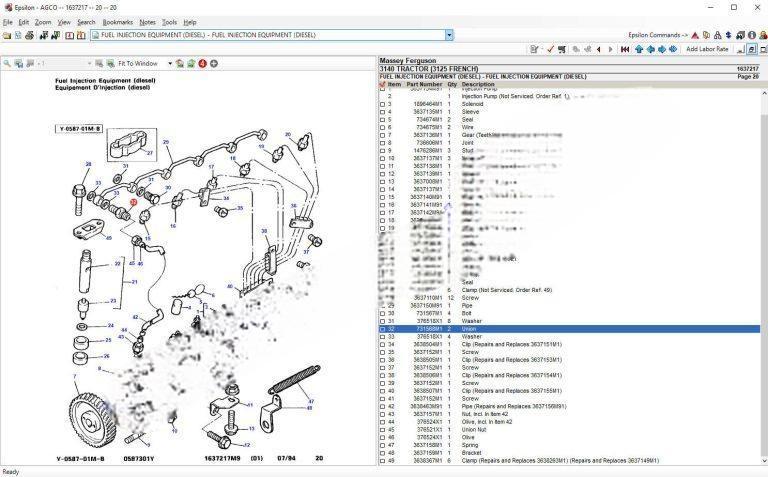Open the greyed dropdown left of Fit To Window
This screenshot has height=477, width=768.
click(x=89, y=64)
